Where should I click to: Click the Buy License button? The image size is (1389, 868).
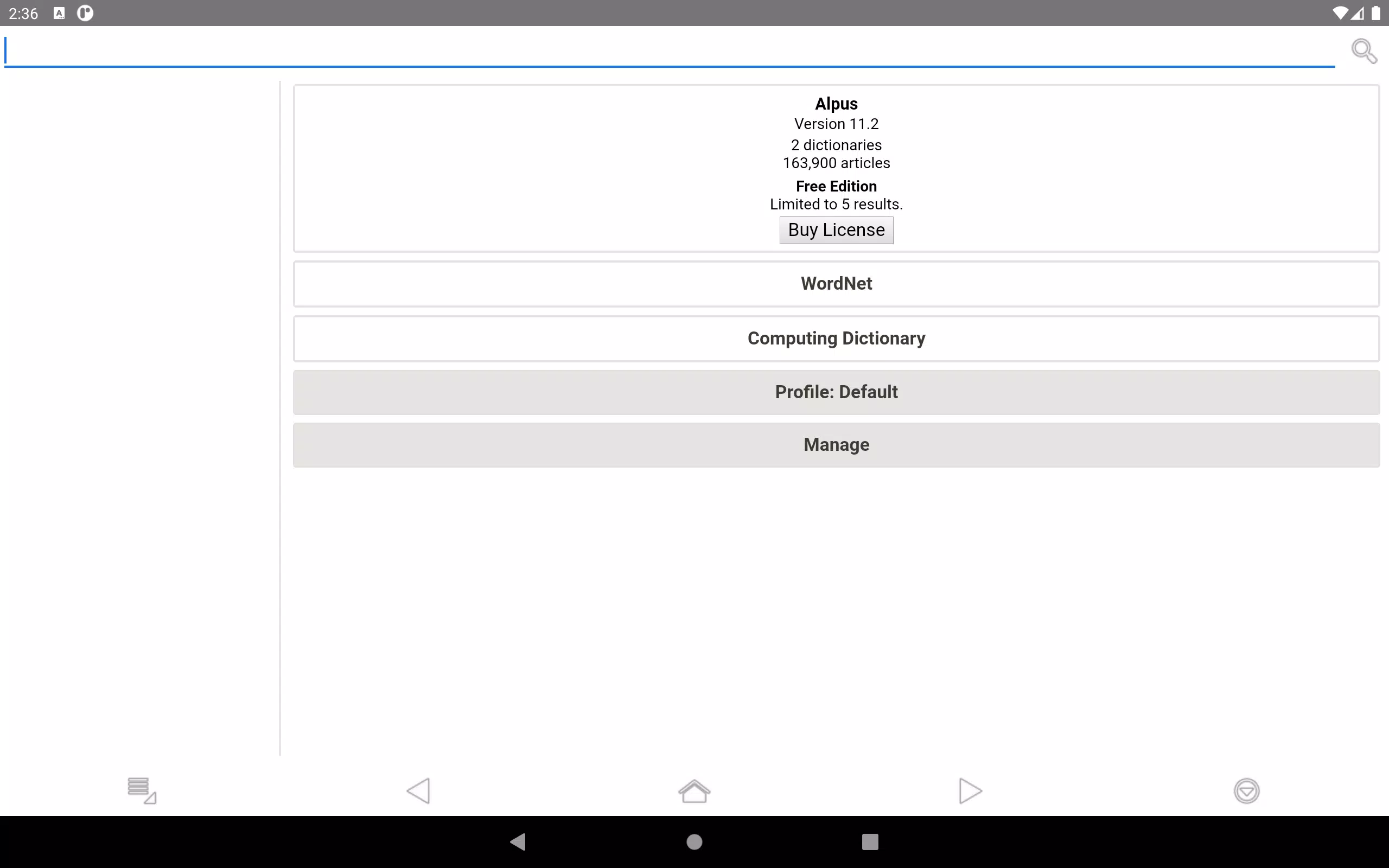tap(836, 230)
